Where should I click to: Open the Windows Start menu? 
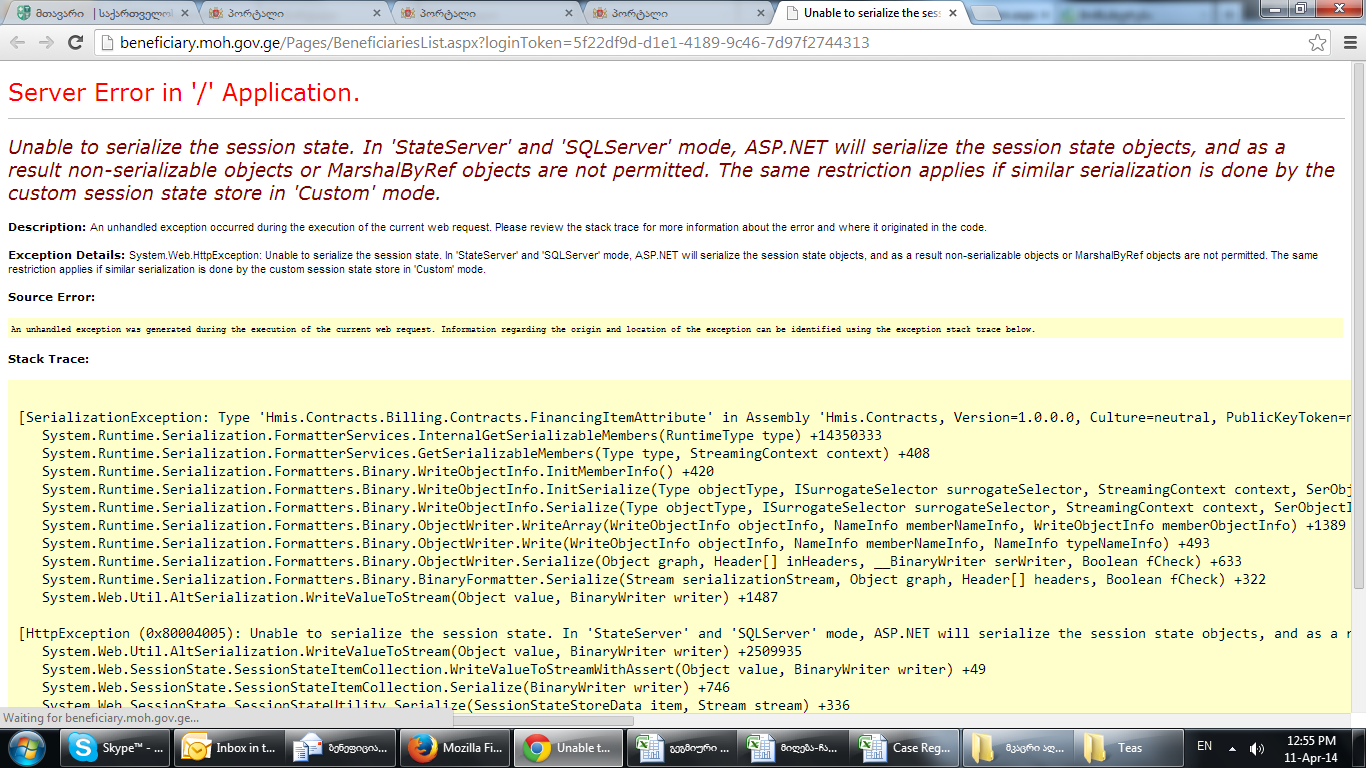click(27, 748)
